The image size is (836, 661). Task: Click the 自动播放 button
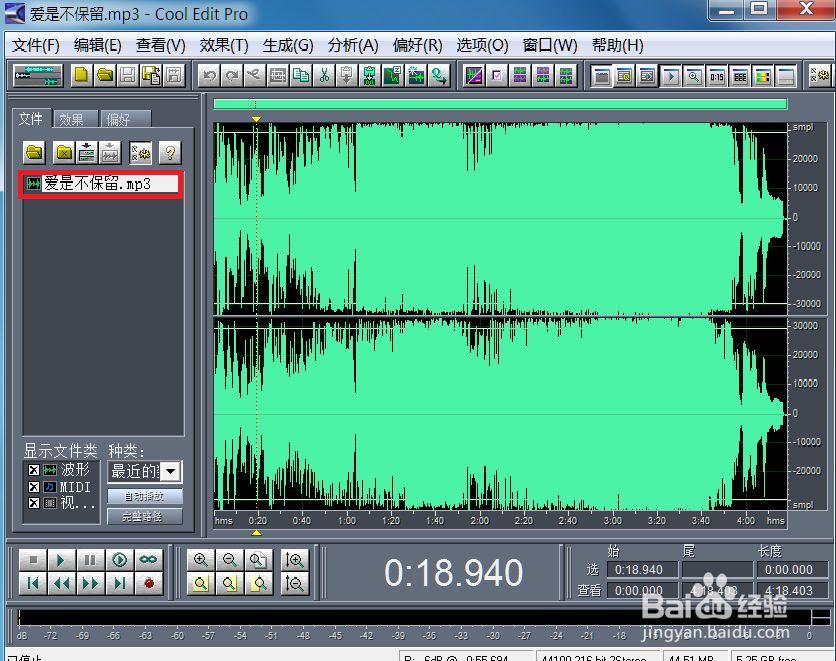click(x=144, y=496)
